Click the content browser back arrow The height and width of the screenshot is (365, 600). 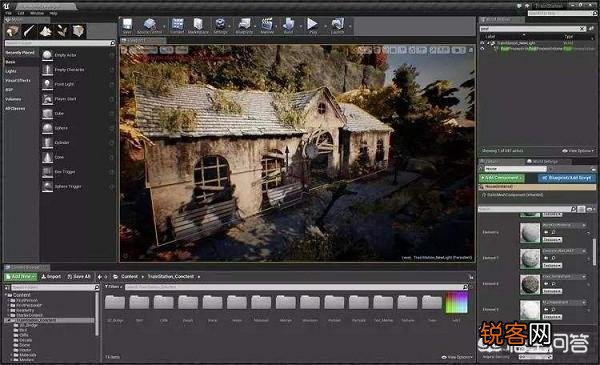pos(99,277)
